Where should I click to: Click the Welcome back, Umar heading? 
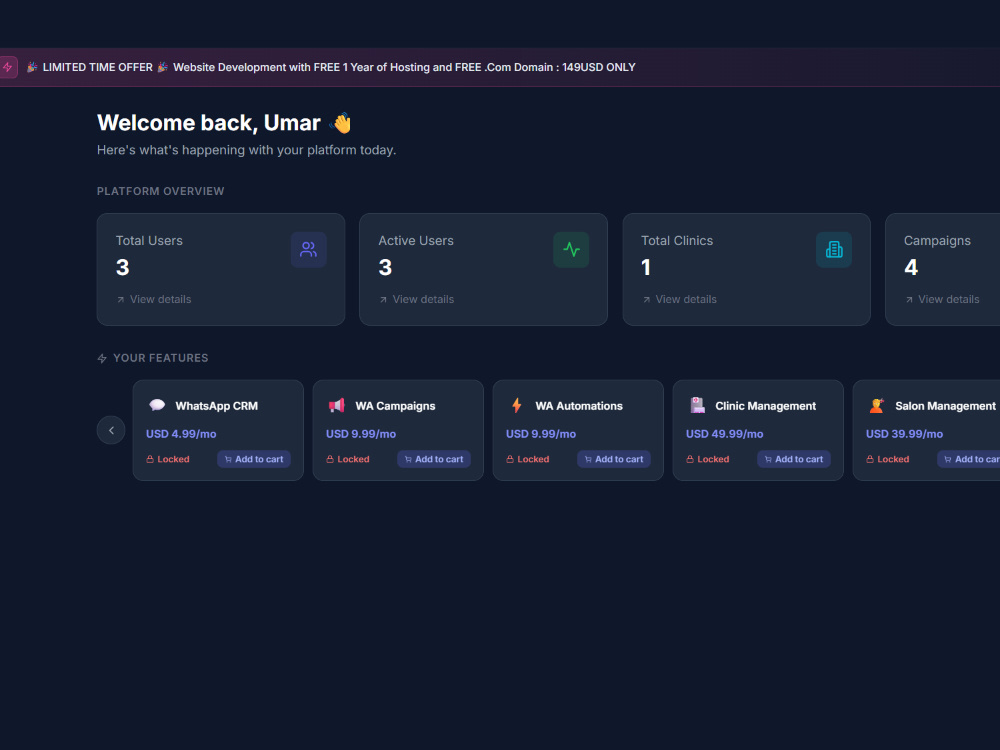(209, 122)
